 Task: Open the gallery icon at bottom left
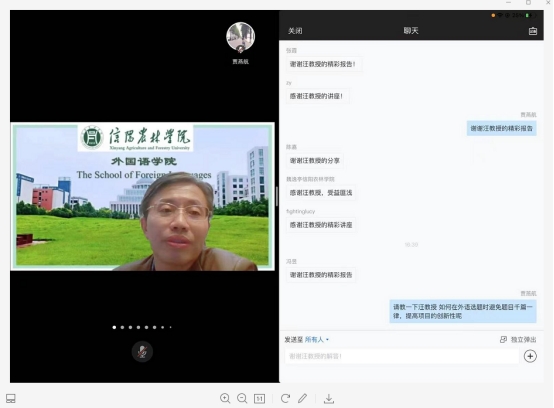point(11,398)
